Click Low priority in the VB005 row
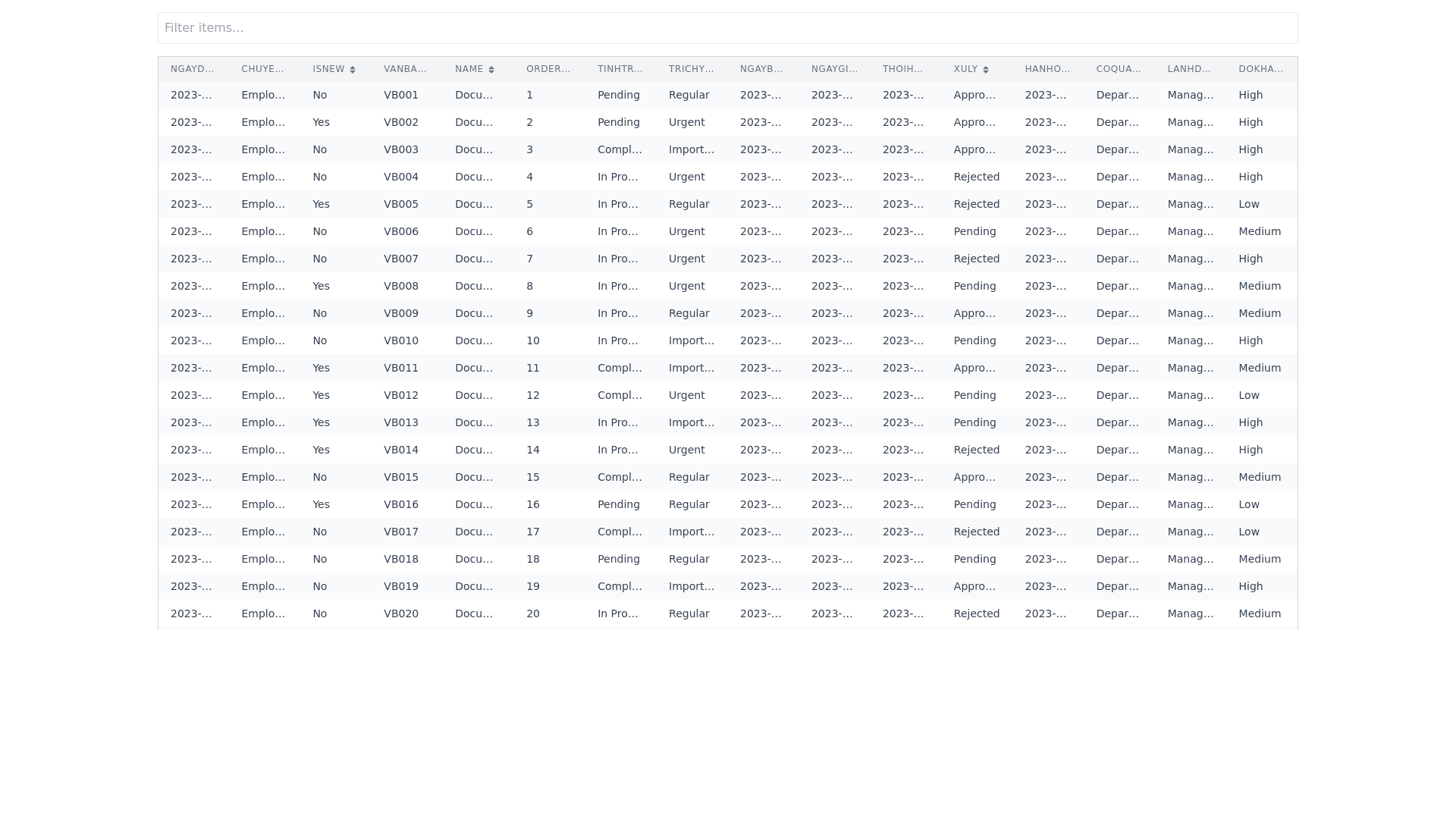The height and width of the screenshot is (819, 1456). coord(1248,204)
